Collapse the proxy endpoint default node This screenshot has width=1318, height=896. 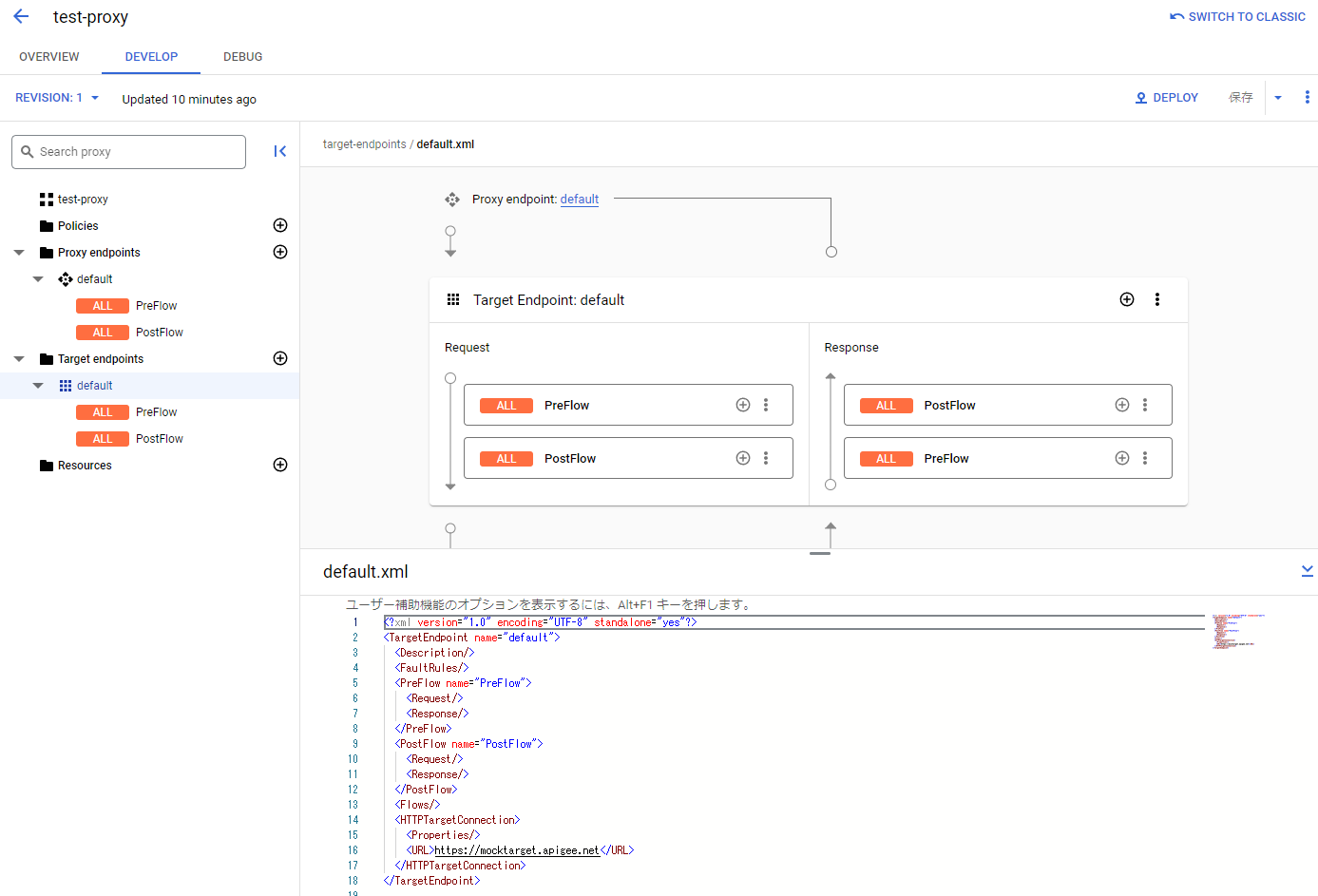tap(38, 279)
